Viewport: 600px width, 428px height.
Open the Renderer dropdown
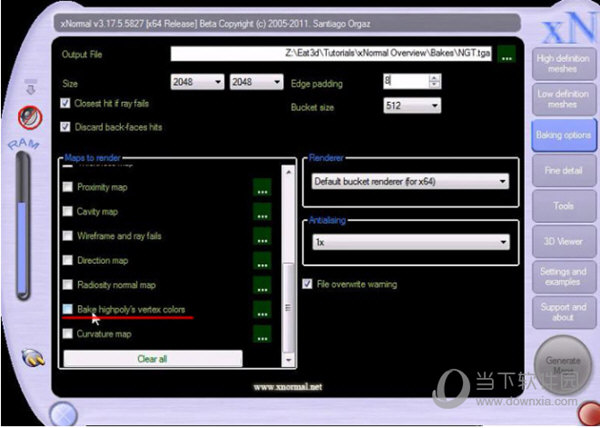coord(411,181)
